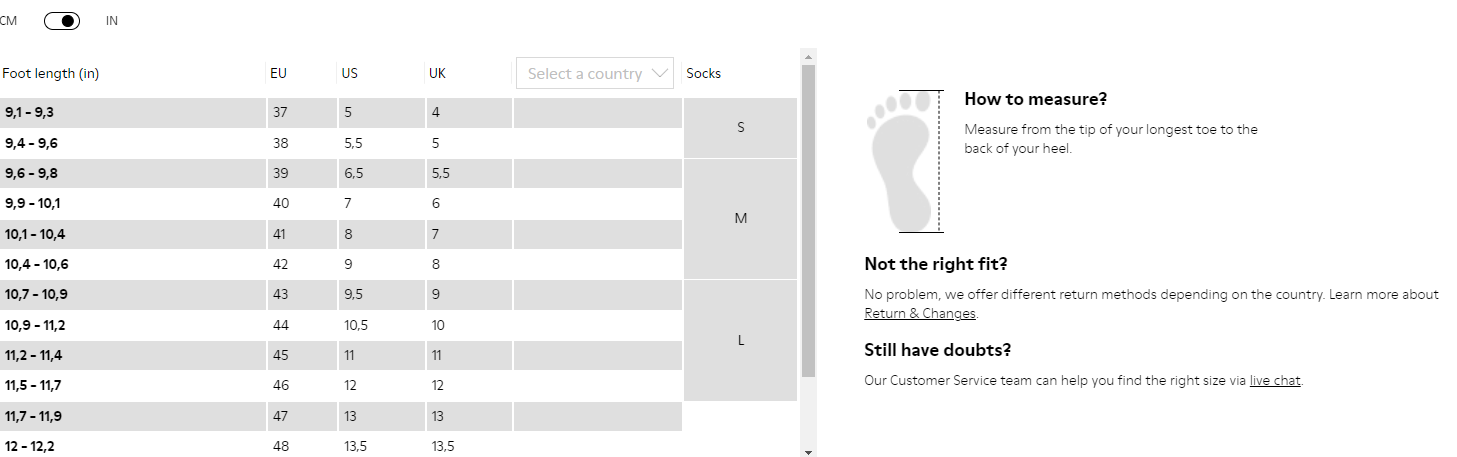Select the 9,1 - 9,3 foot length row

pos(341,113)
